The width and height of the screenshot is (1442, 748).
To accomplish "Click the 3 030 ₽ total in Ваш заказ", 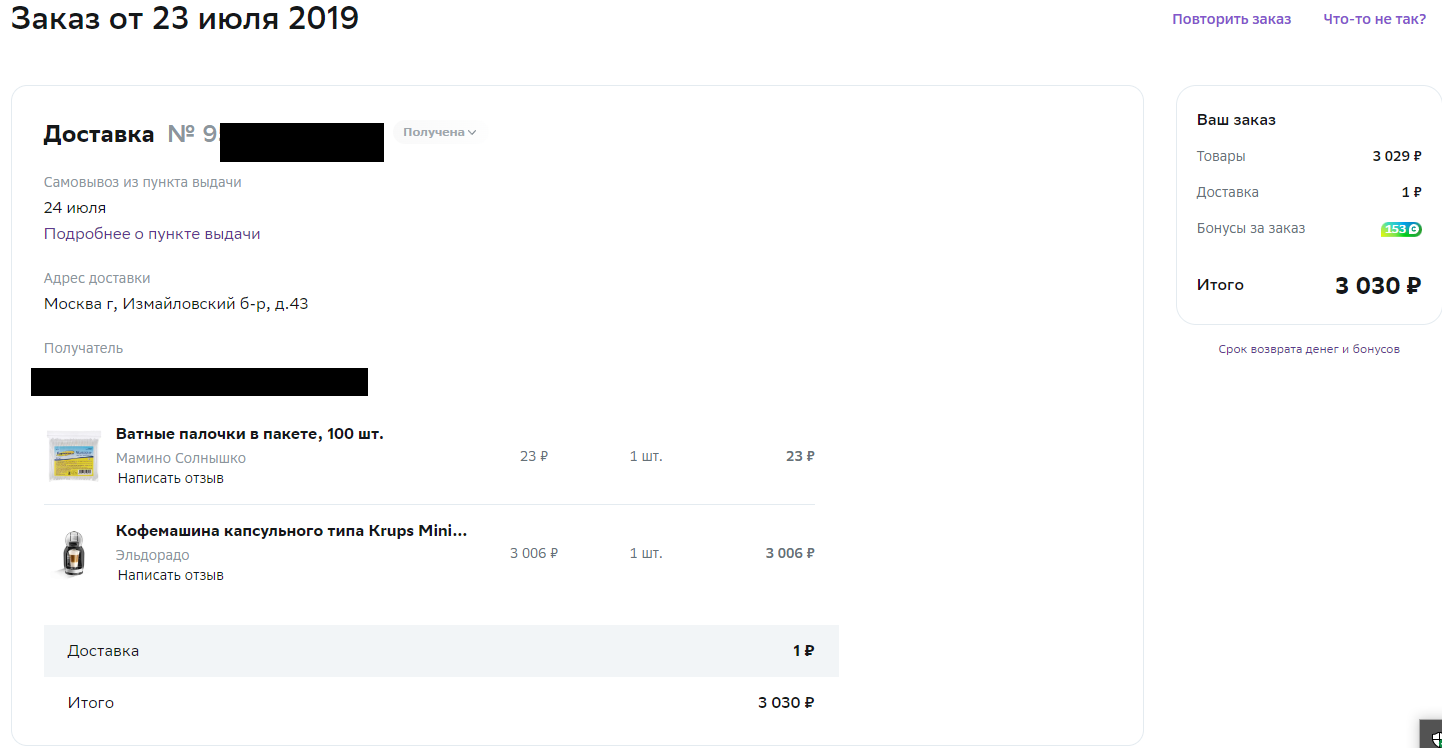I will click(x=1378, y=286).
